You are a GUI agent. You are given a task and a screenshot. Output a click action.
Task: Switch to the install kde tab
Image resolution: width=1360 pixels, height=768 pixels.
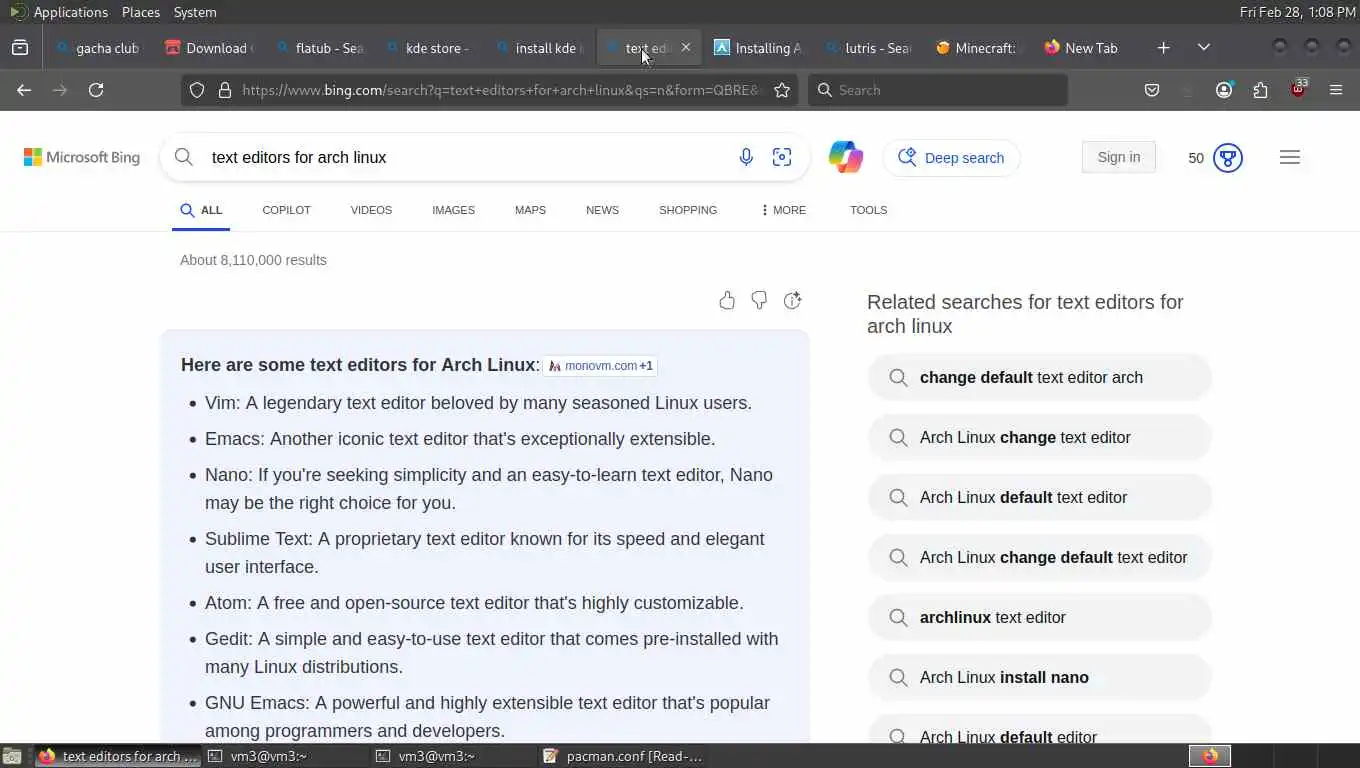pos(538,48)
